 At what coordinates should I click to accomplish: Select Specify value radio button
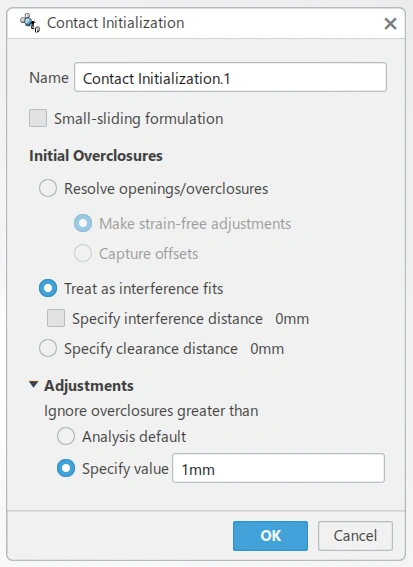click(x=66, y=468)
